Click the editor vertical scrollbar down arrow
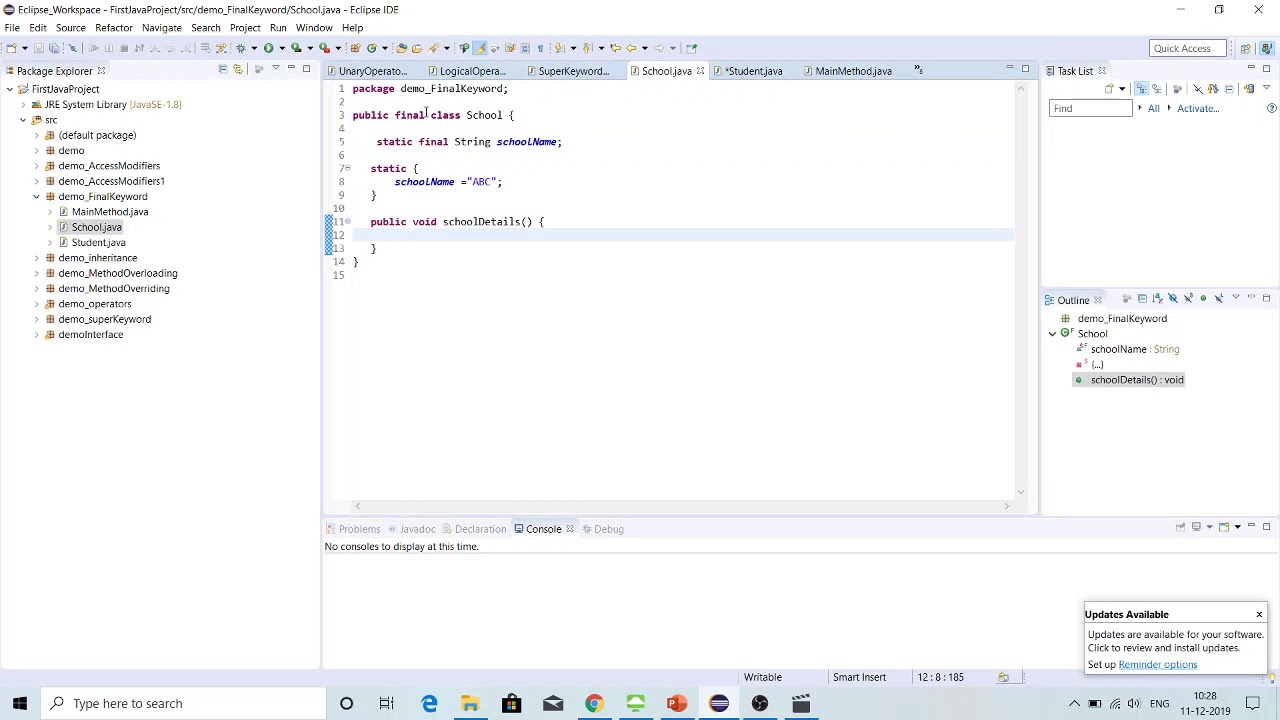The width and height of the screenshot is (1280, 720). (x=1021, y=491)
